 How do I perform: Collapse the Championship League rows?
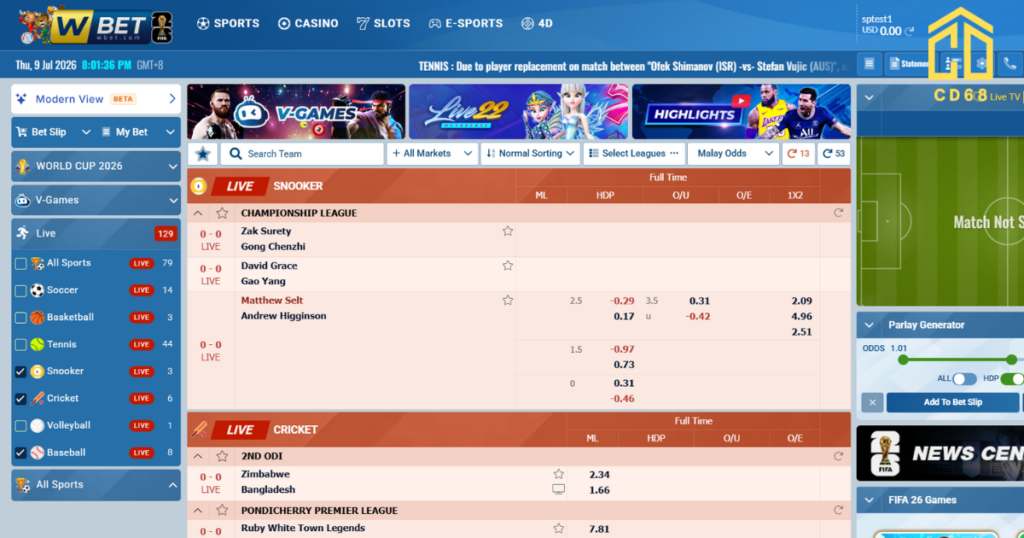click(198, 213)
